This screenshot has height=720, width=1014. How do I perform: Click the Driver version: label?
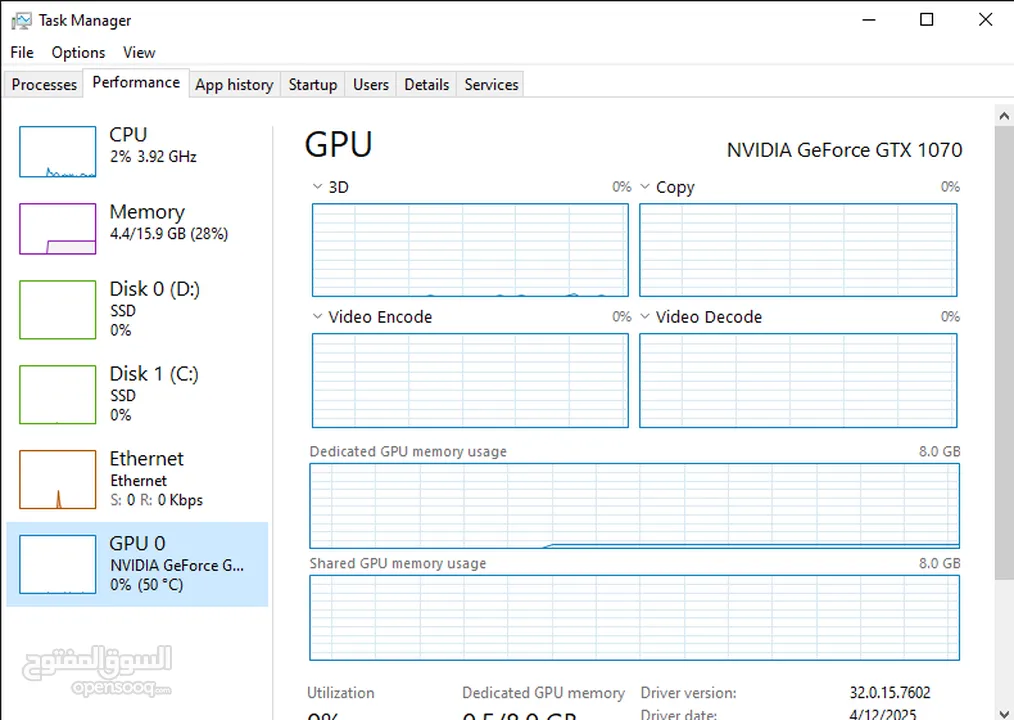(689, 693)
